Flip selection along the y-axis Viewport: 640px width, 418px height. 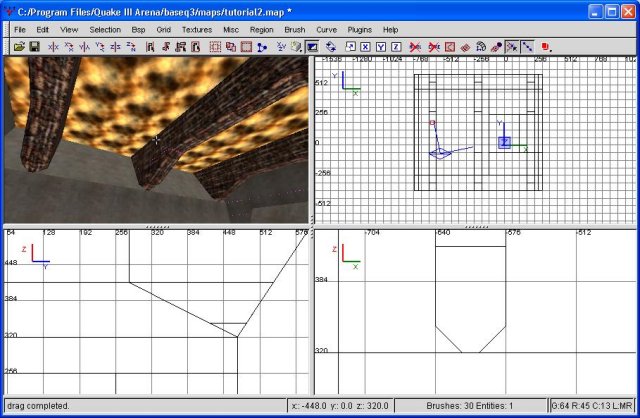click(84, 47)
